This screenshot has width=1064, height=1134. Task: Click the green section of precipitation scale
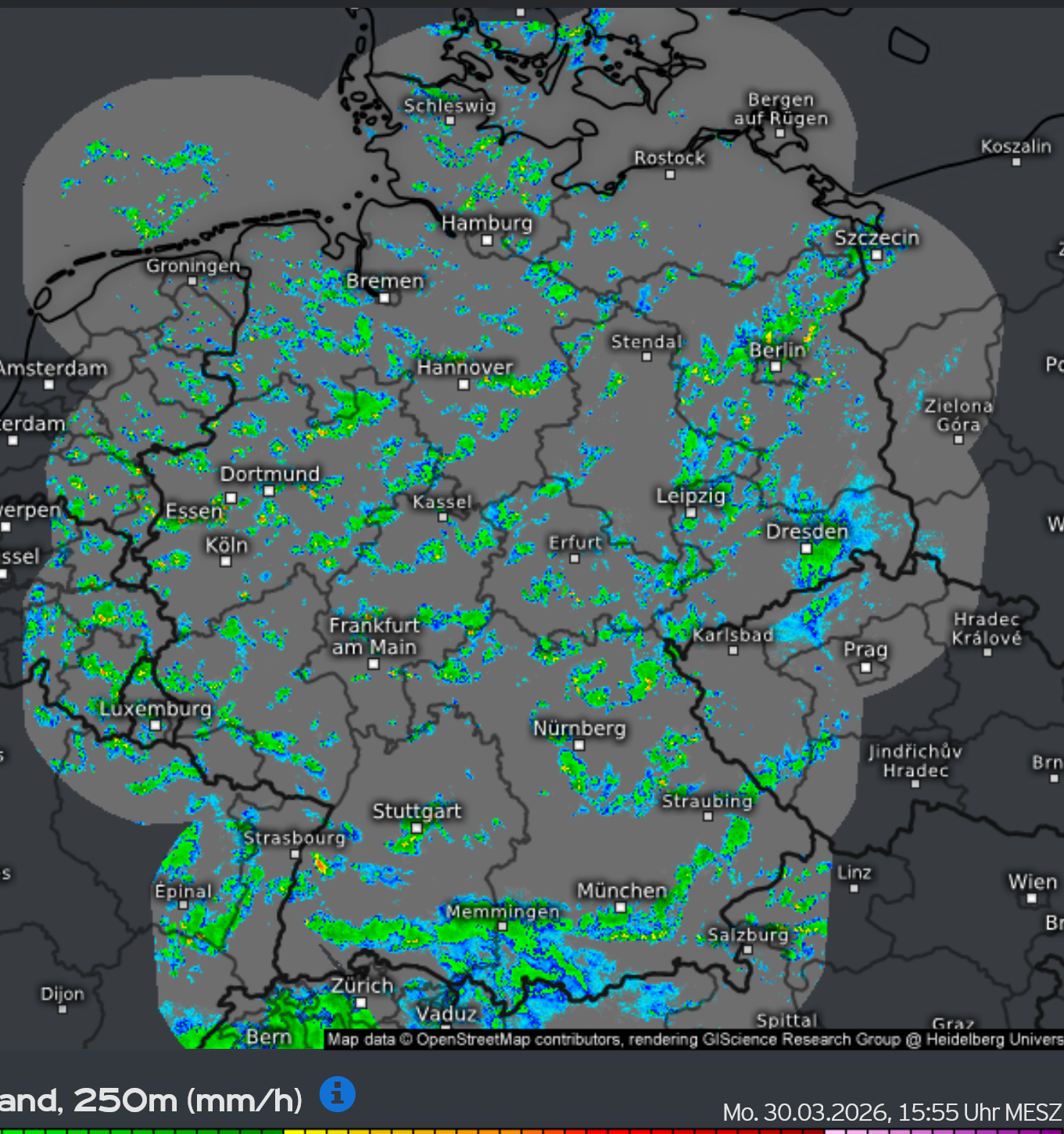coord(141,1131)
